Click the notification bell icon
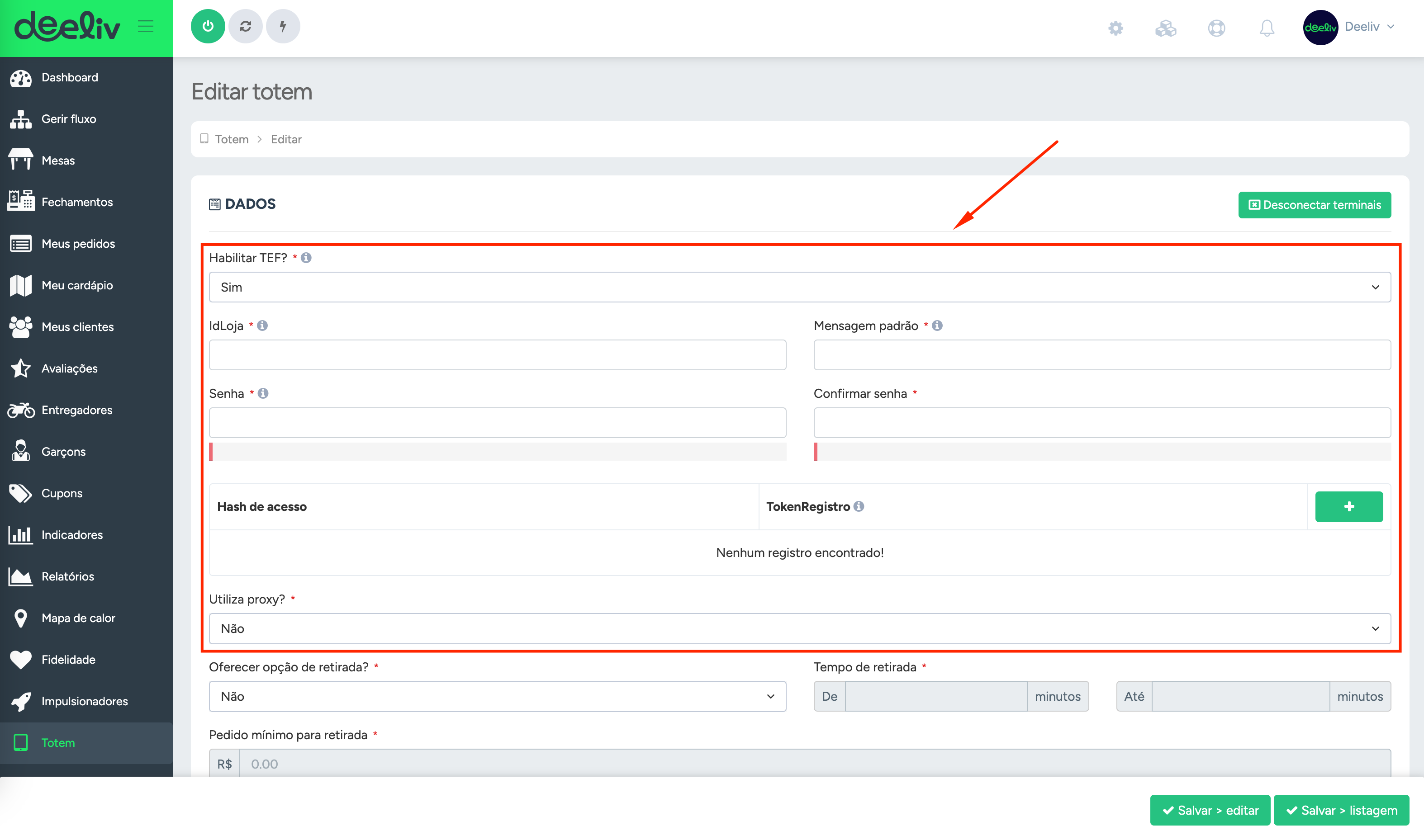Screen dimensions: 1424x840 point(1267,28)
